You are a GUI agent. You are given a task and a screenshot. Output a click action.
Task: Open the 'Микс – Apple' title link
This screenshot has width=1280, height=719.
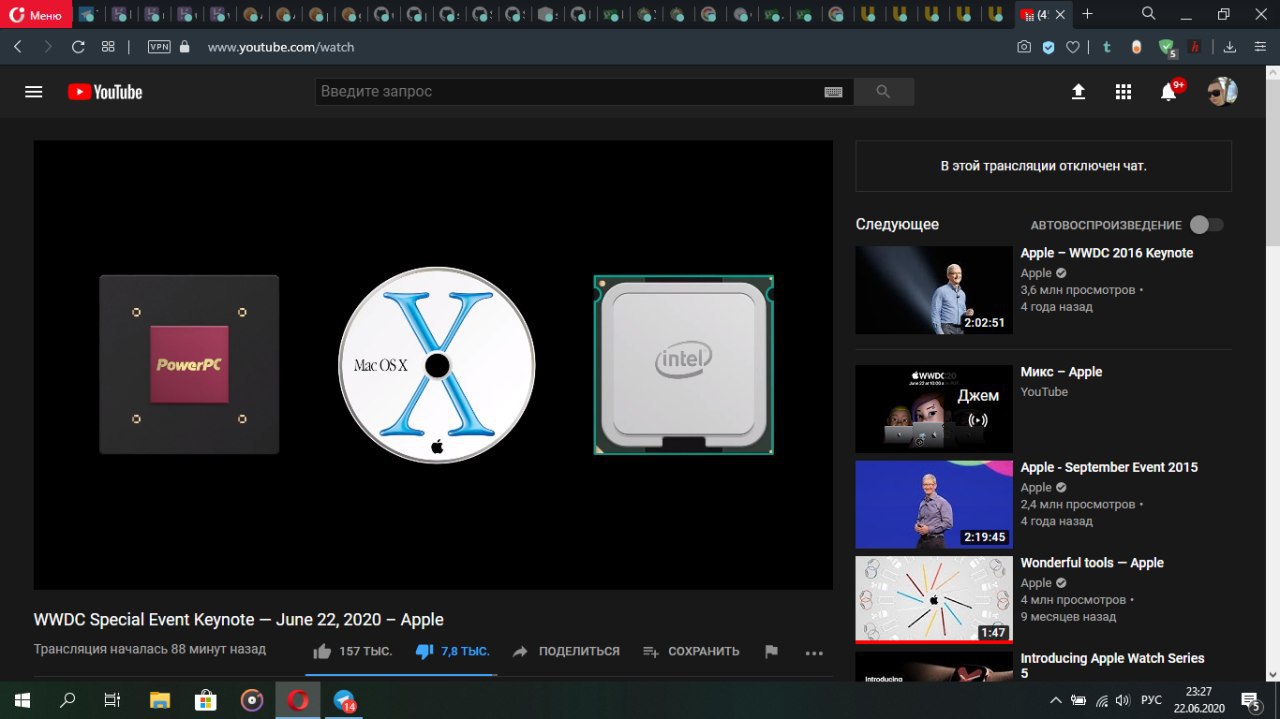(1061, 372)
